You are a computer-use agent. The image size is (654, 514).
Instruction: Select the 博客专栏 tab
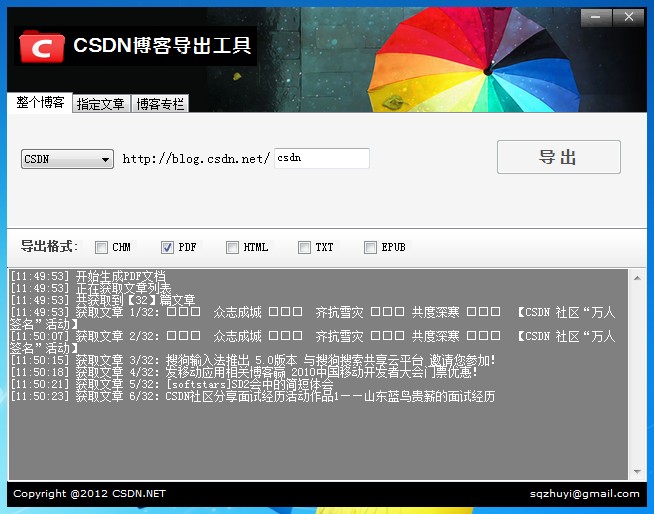(160, 104)
